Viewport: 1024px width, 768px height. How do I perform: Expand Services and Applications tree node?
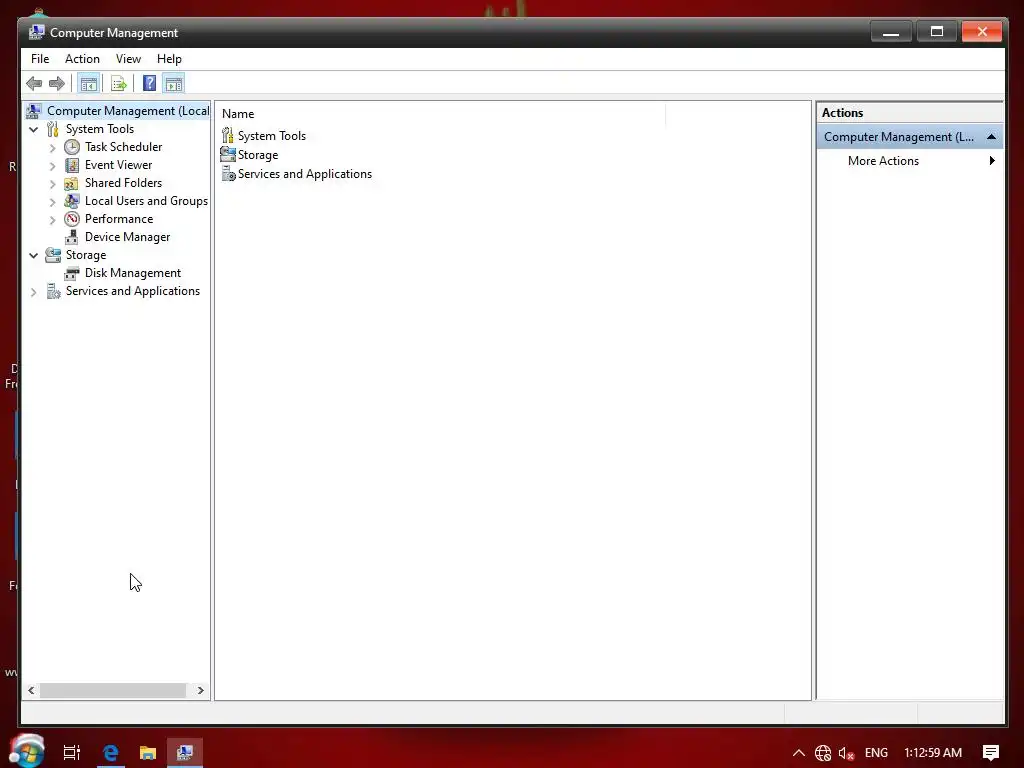34,292
